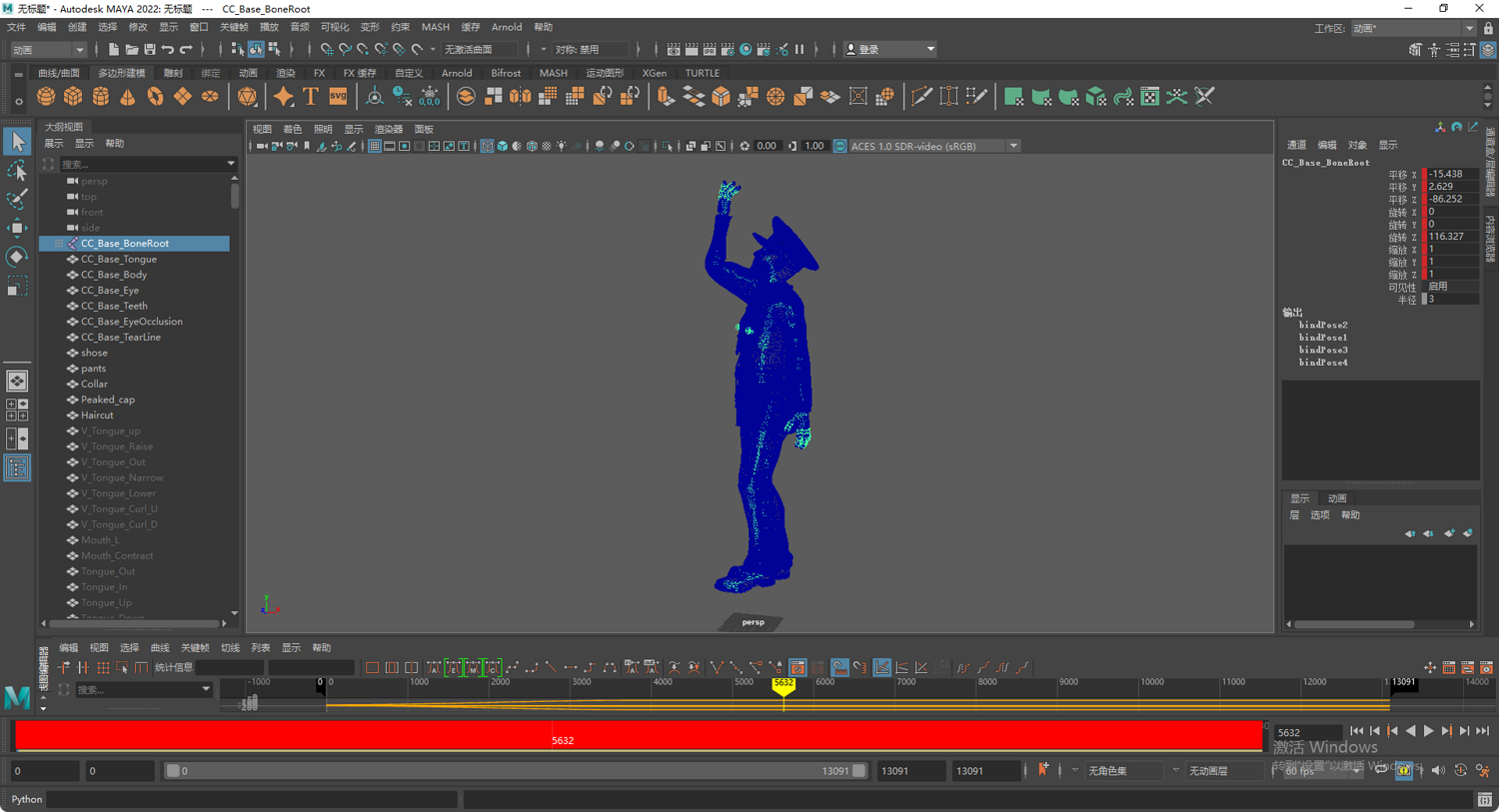
Task: Create a polygon cone from the shelf
Action: 128,97
